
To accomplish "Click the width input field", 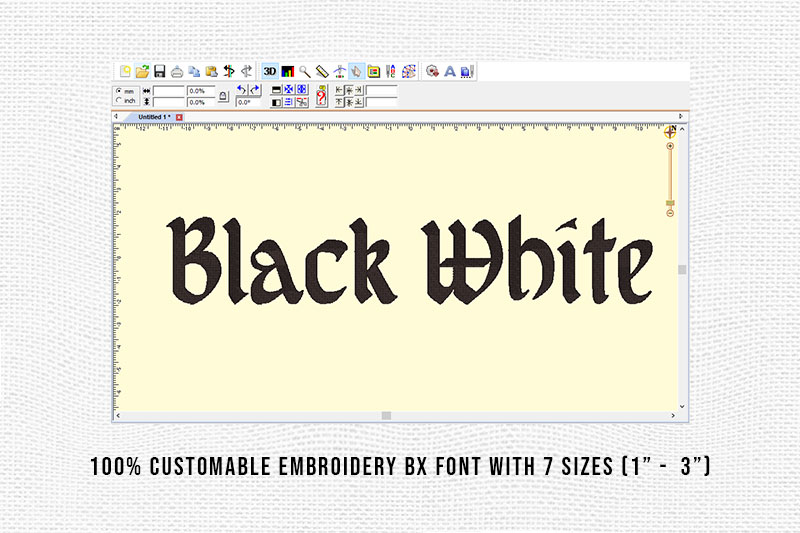I will (169, 91).
